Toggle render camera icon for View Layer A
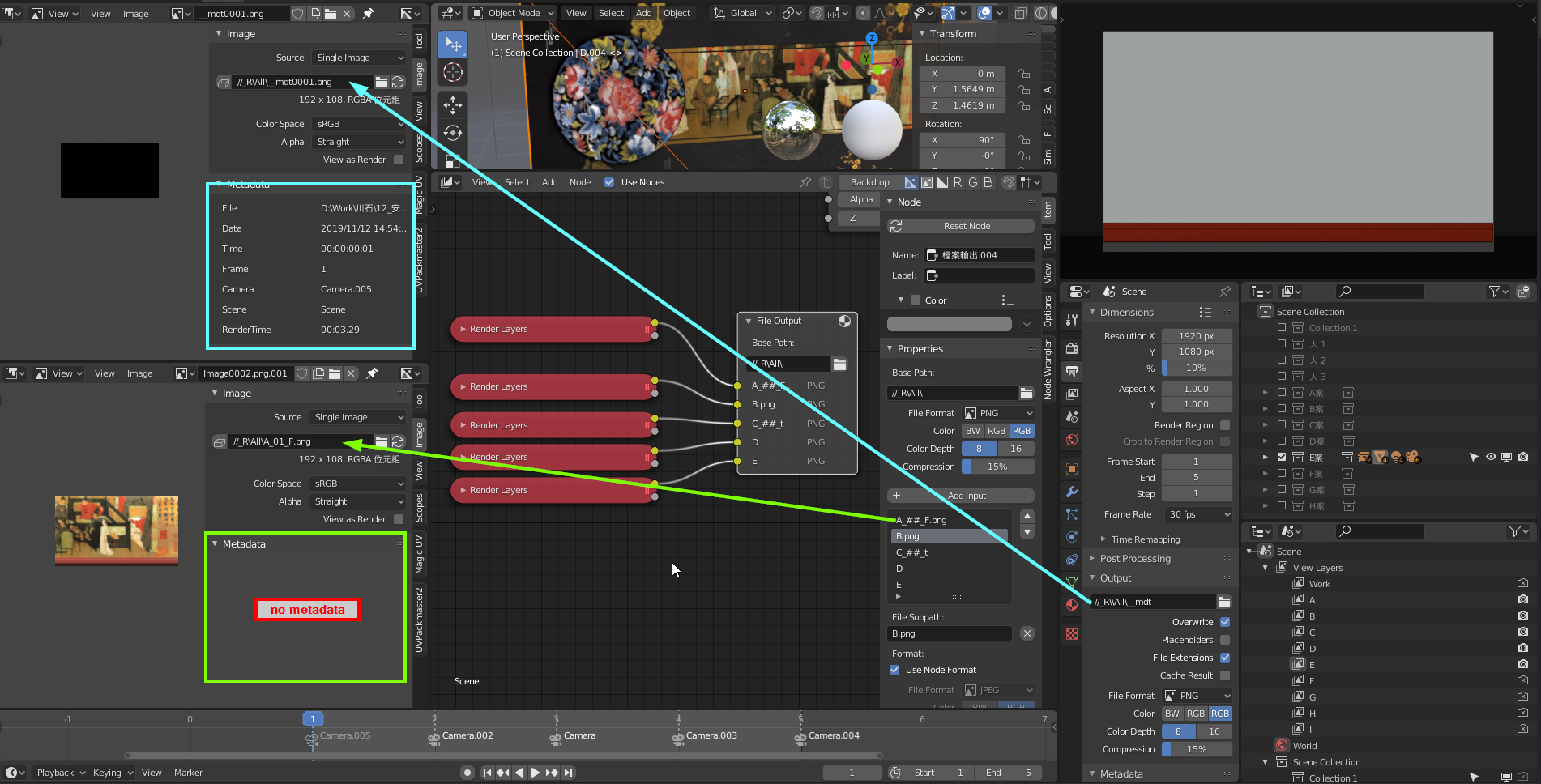 pyautogui.click(x=1522, y=599)
